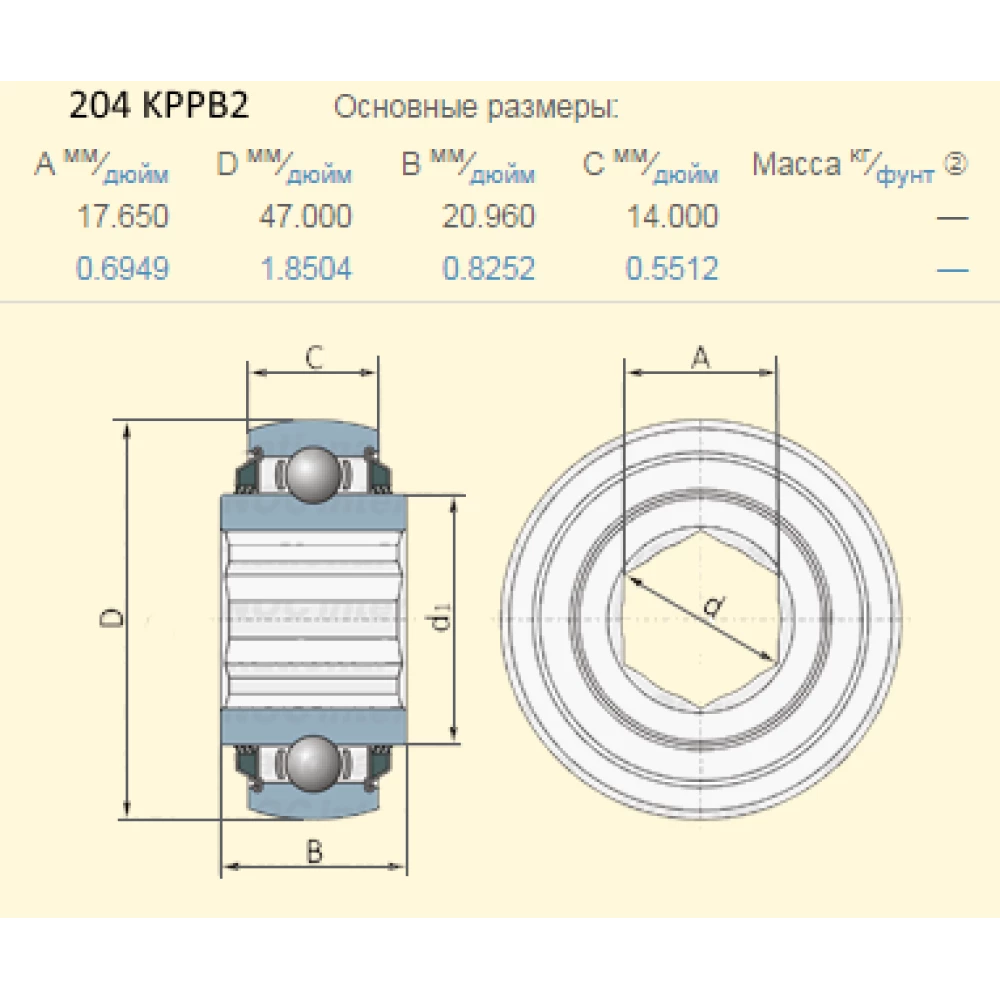
Task: Click the inch value 0.6949
Action: point(122,269)
